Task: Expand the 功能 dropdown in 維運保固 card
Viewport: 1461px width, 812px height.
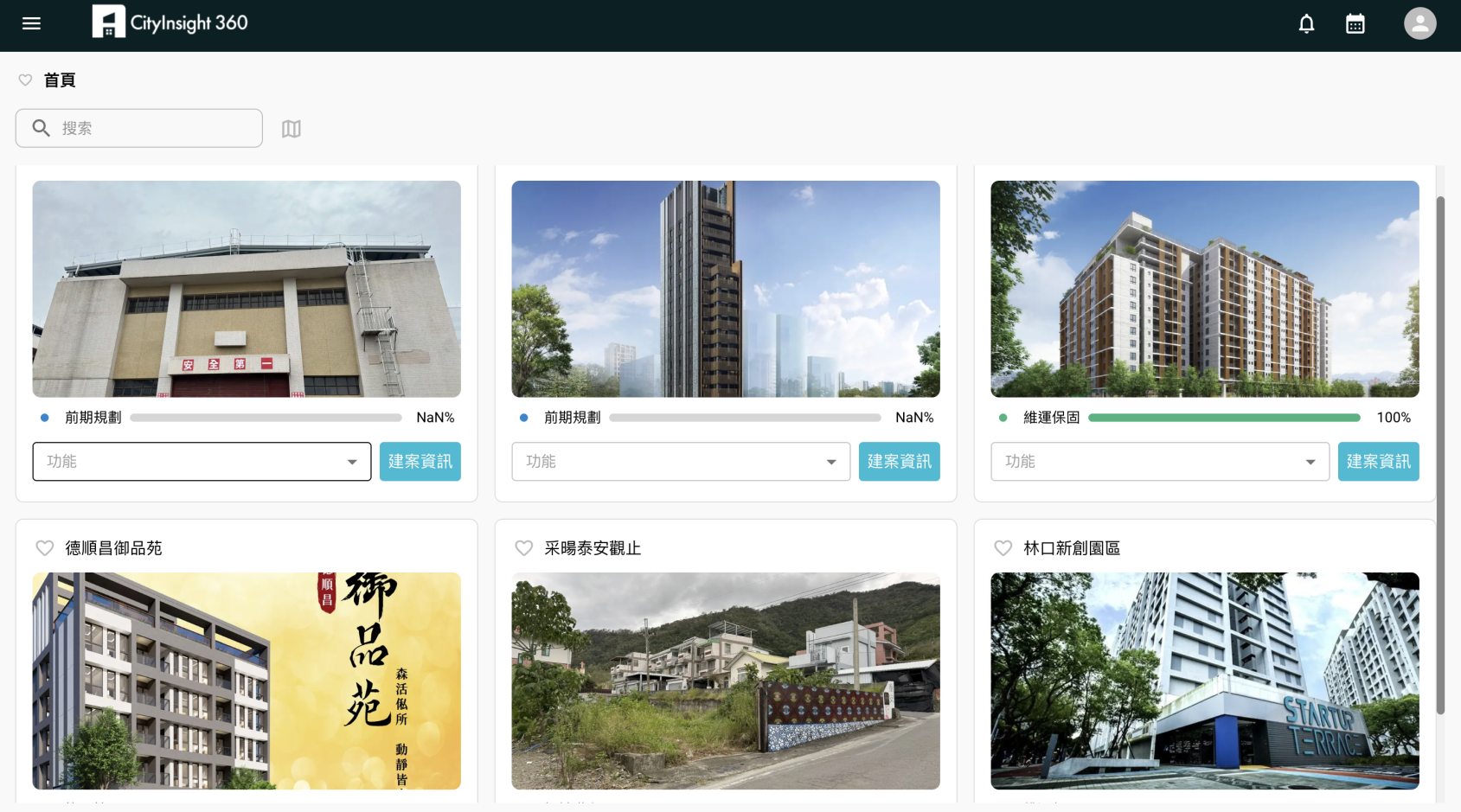Action: [x=1159, y=462]
